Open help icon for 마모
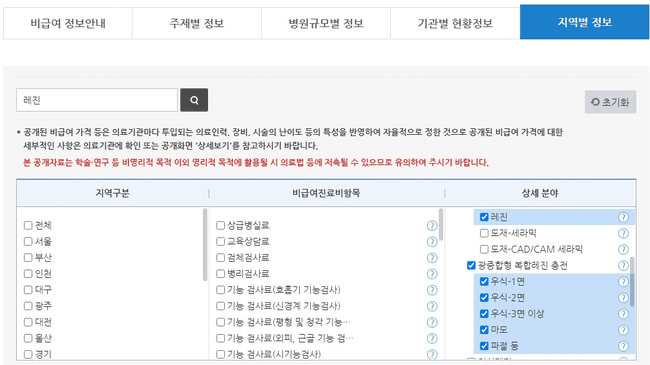650x365 pixels. click(623, 330)
